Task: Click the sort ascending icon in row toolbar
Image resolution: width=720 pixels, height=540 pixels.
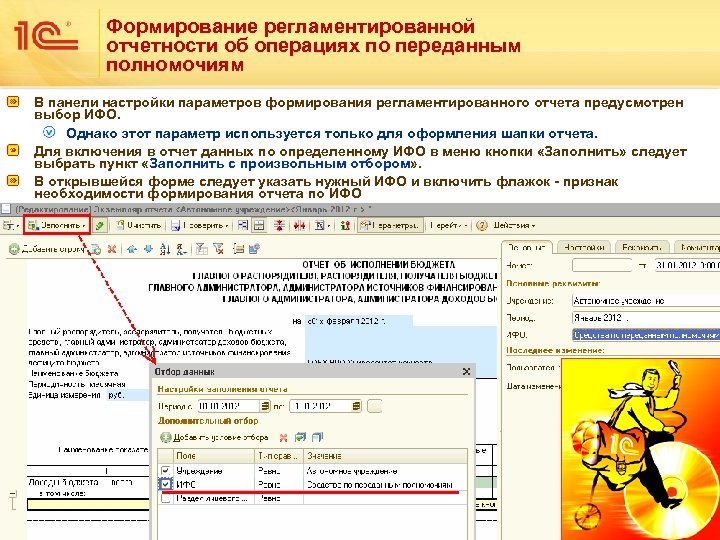Action: [x=165, y=249]
